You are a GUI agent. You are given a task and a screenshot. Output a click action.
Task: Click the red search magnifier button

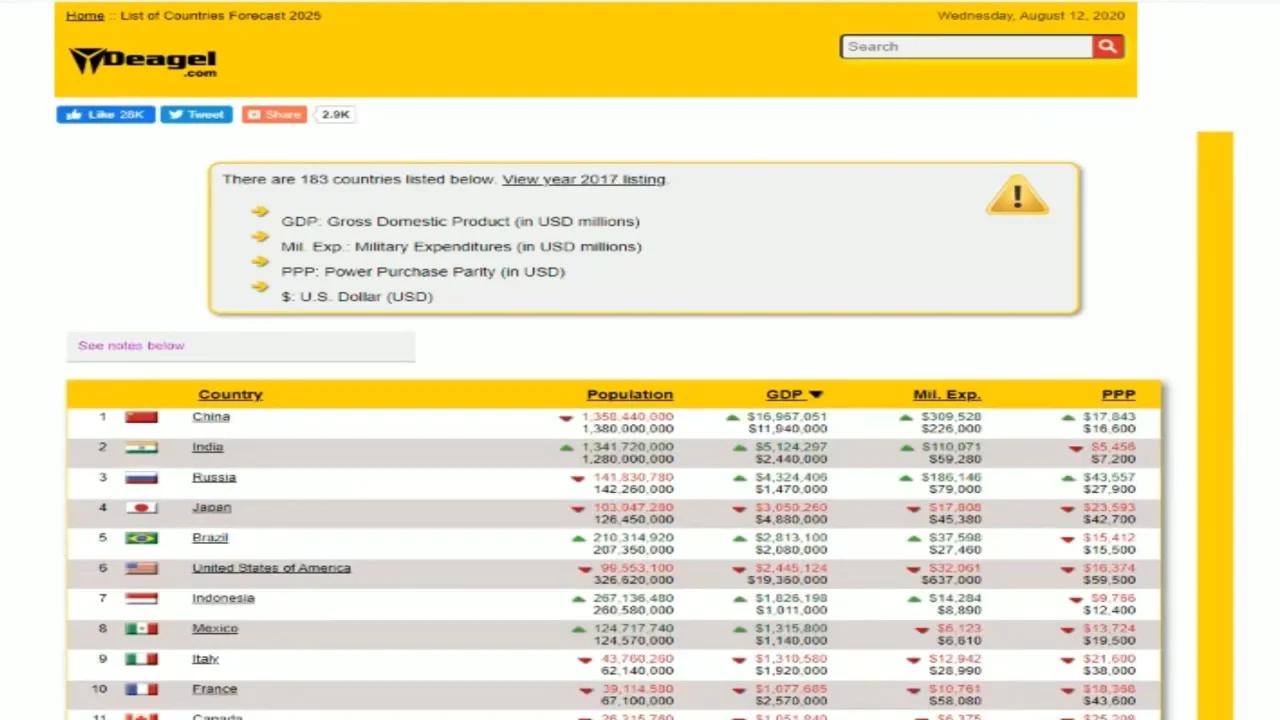1108,46
